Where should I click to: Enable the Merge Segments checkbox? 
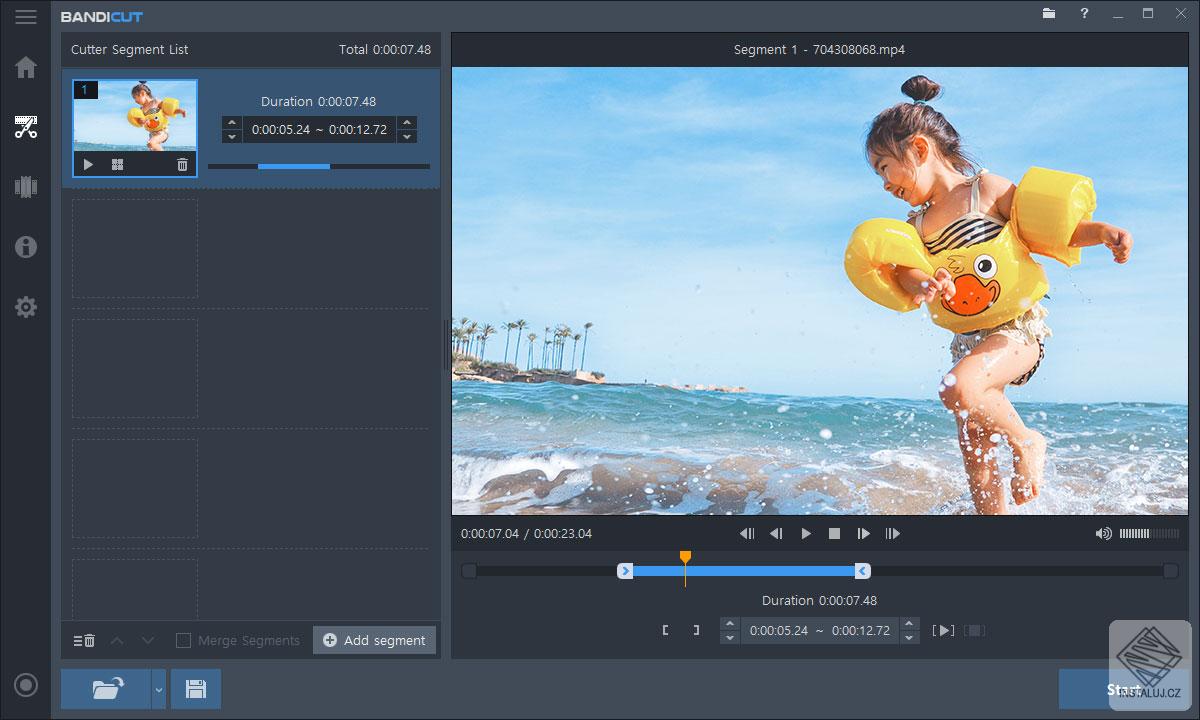(x=183, y=640)
